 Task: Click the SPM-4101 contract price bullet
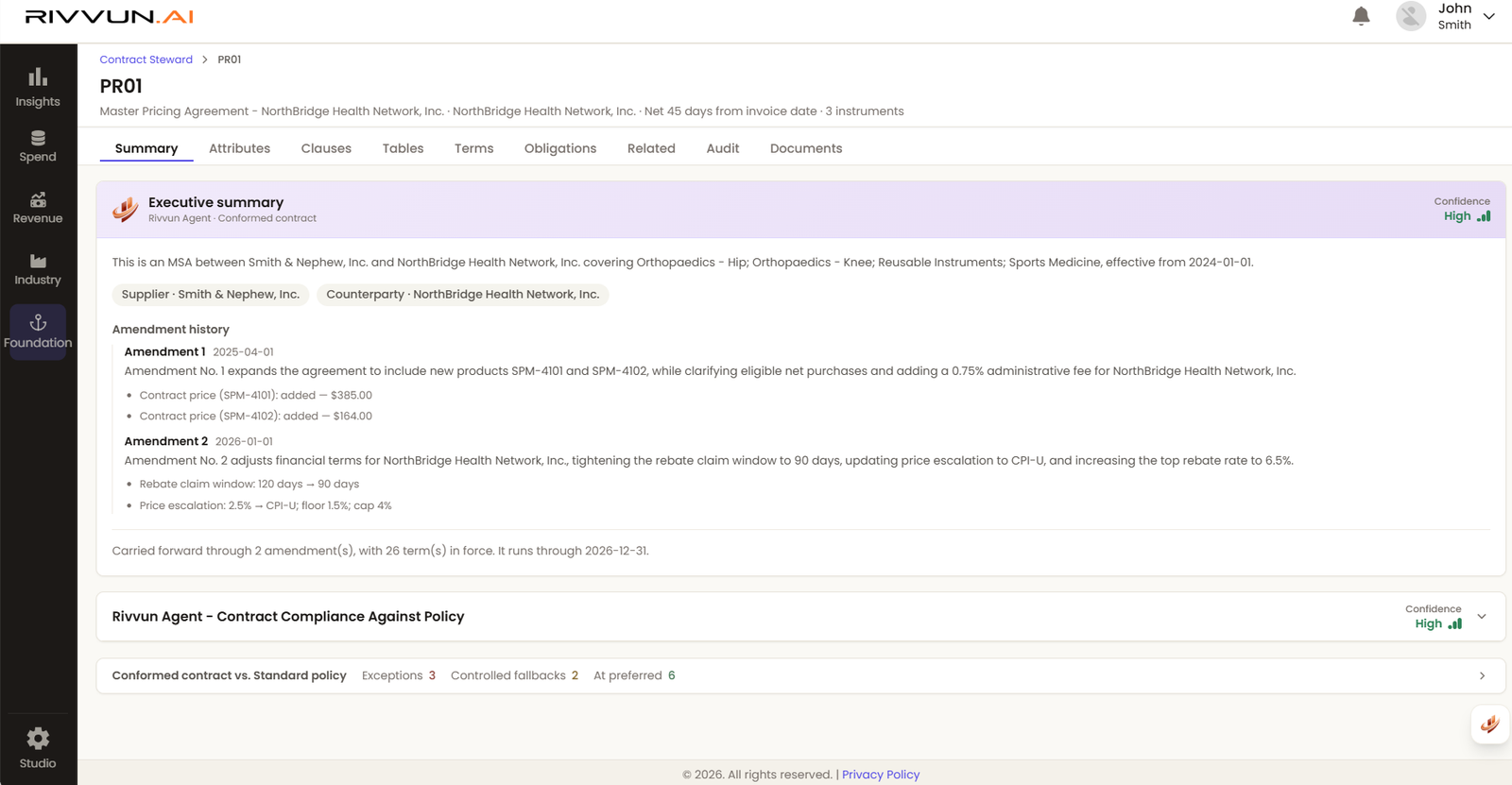pyautogui.click(x=256, y=395)
